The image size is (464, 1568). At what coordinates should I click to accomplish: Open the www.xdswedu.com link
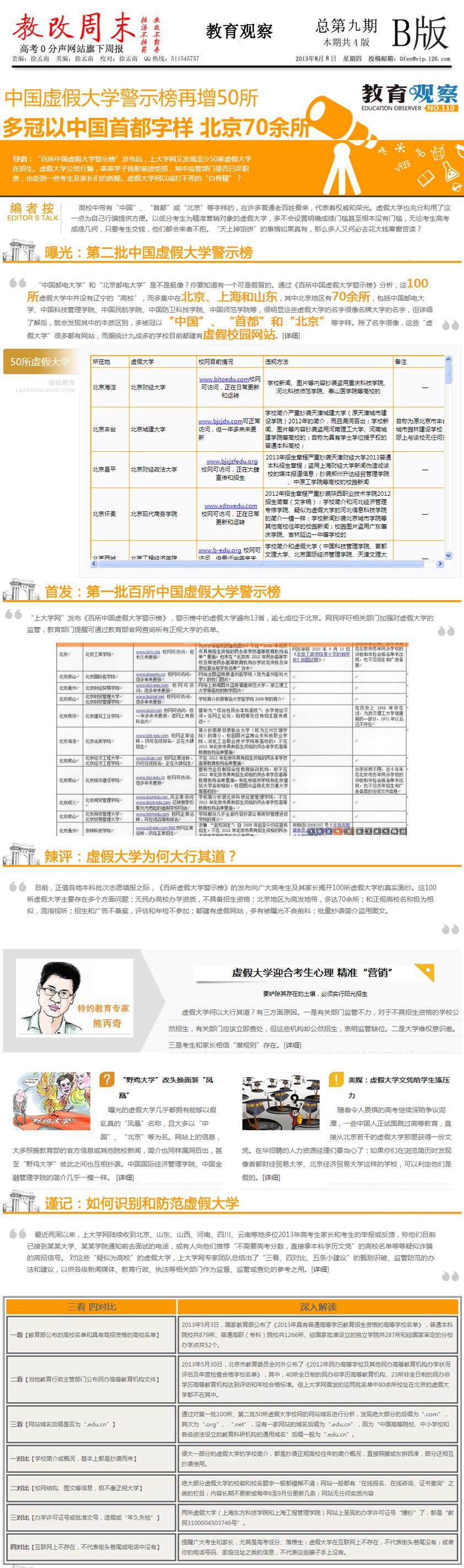coord(230,506)
